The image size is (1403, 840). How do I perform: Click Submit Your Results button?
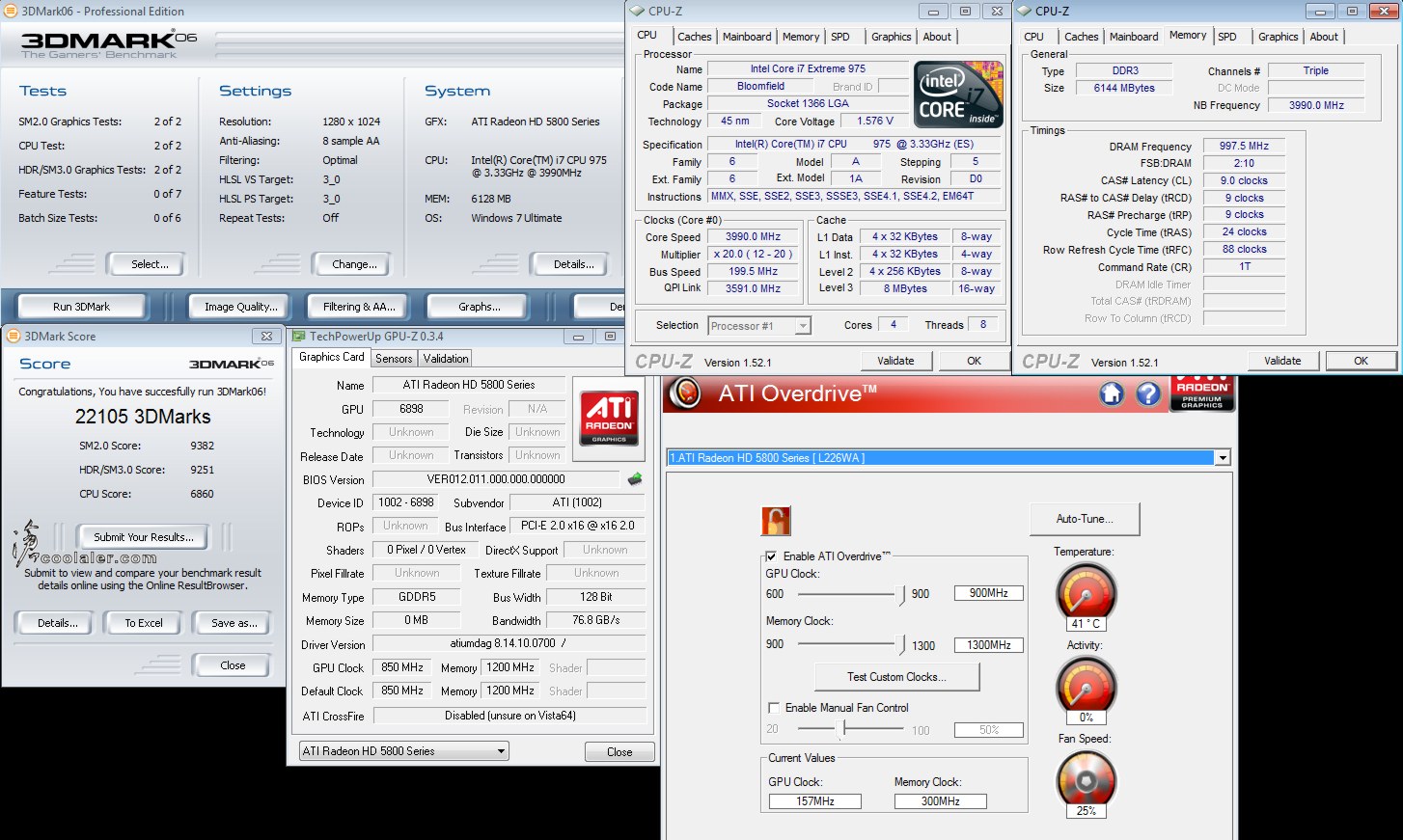144,537
